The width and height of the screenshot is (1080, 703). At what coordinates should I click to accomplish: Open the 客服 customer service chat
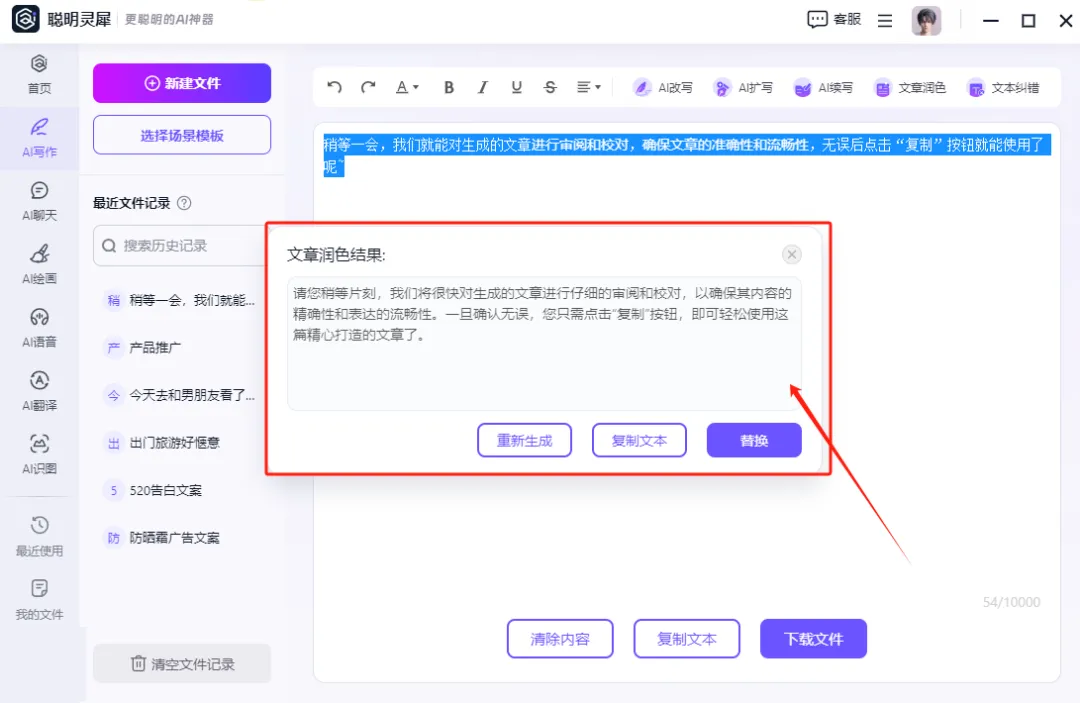click(x=832, y=20)
